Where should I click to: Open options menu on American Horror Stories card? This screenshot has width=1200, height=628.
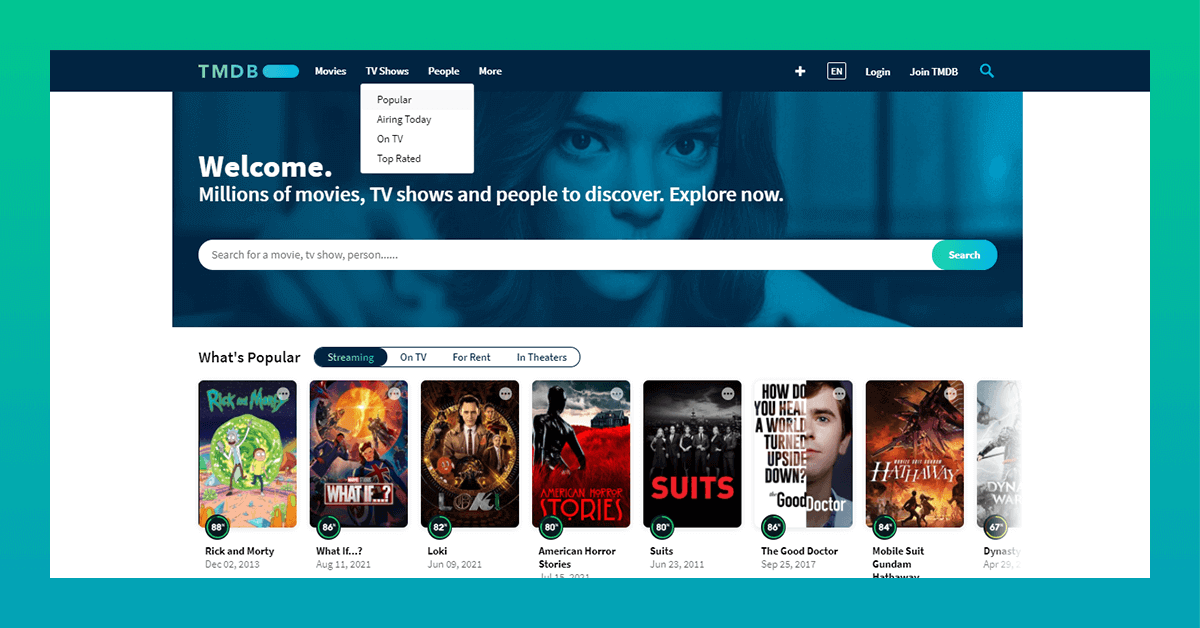616,394
